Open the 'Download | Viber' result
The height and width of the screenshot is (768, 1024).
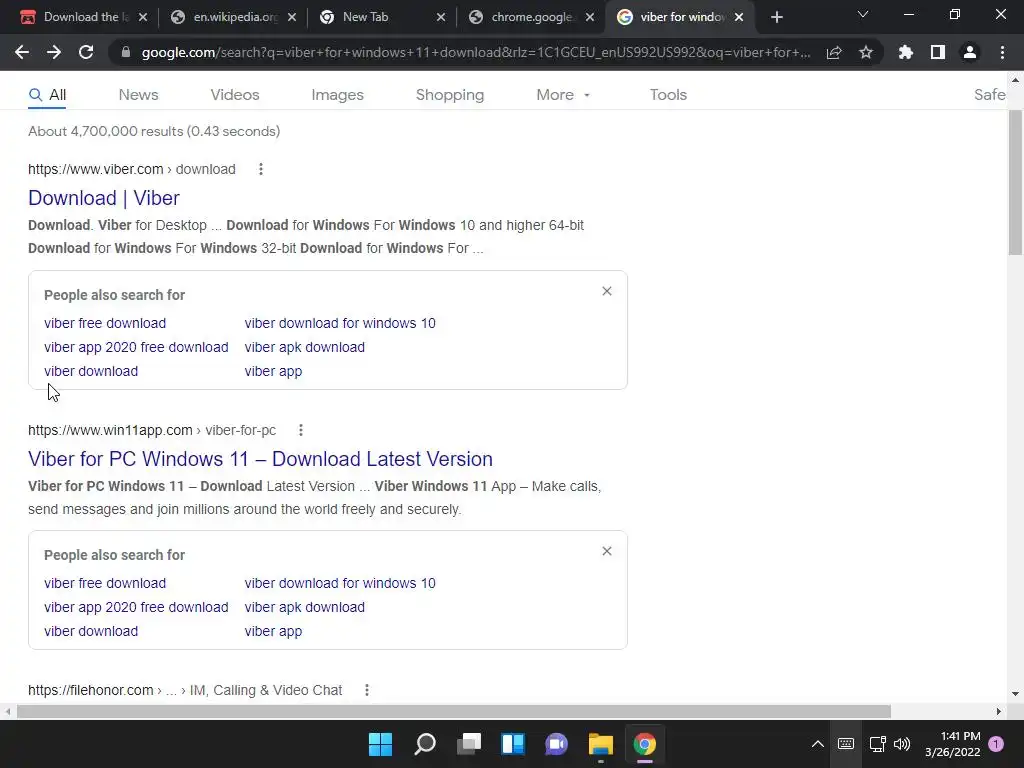[x=104, y=198]
